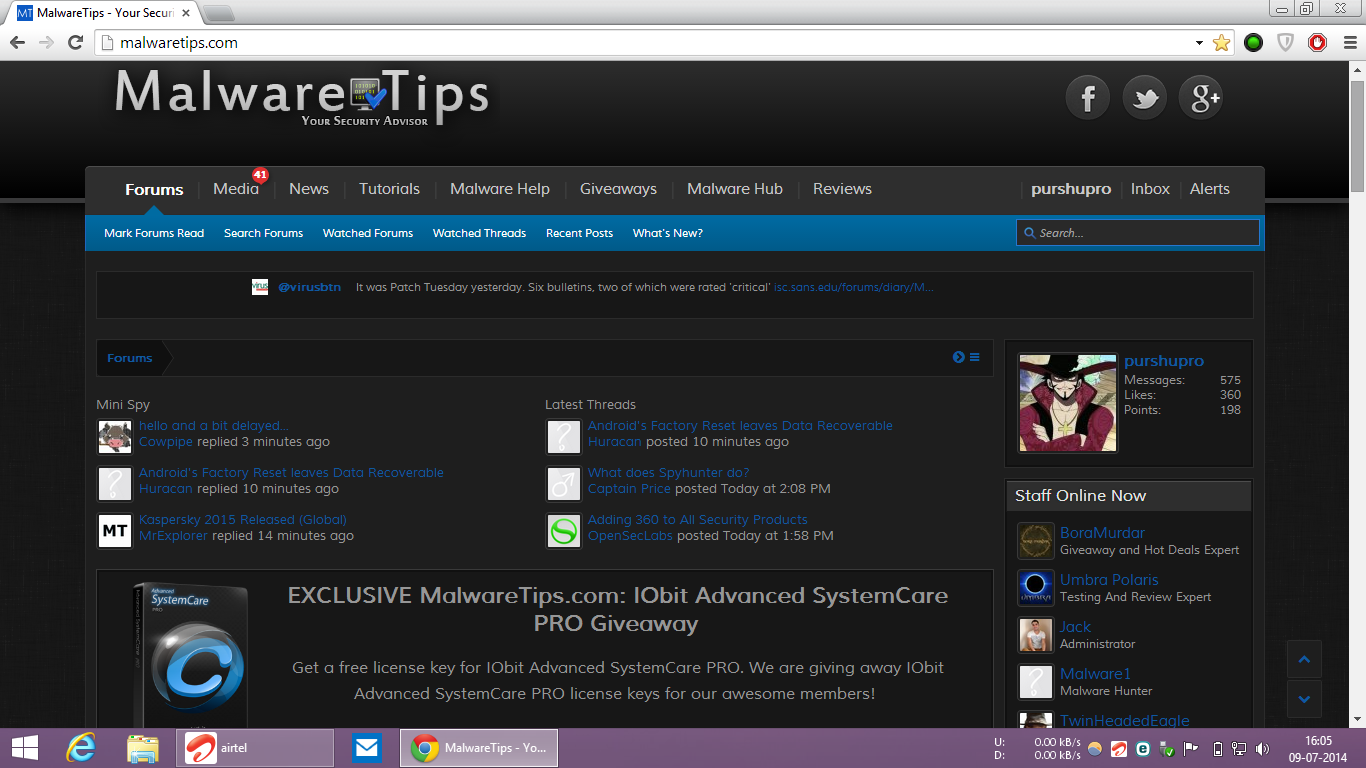Open the red stop-hand ad blocker extension

[1318, 43]
